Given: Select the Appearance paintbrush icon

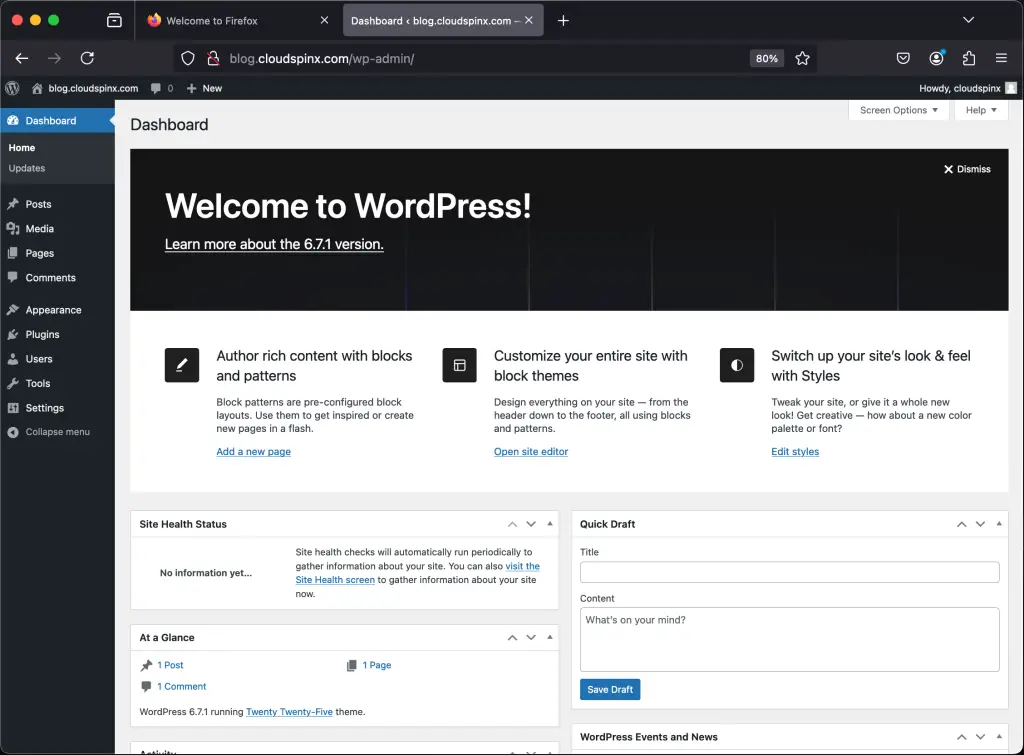Looking at the screenshot, I should 14,310.
